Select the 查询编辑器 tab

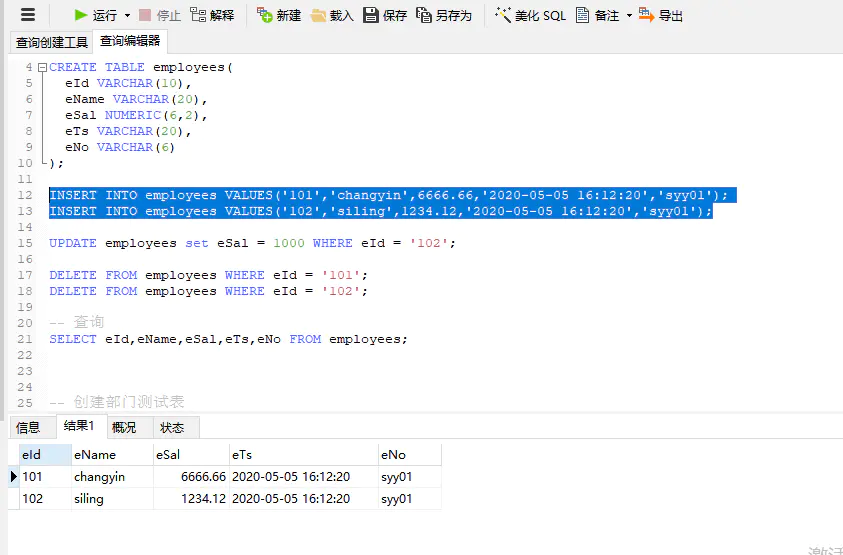click(x=130, y=41)
